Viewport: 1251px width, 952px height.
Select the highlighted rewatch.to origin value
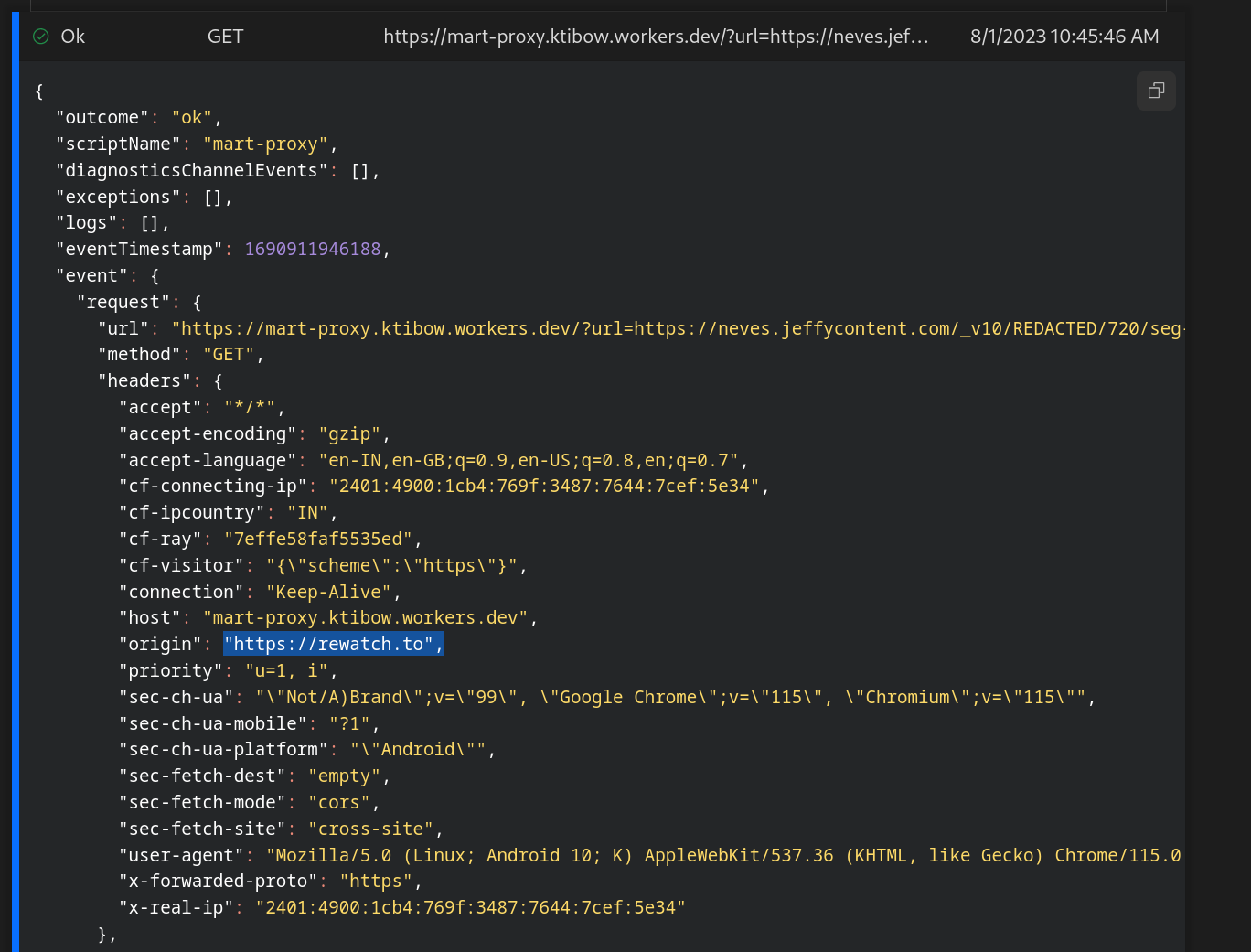333,644
